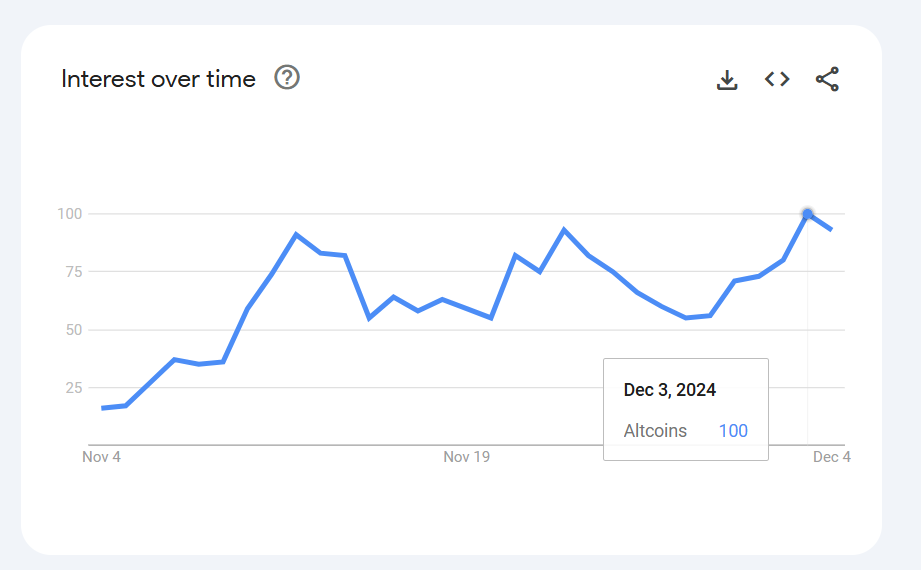Click the Altcoins label in the tooltip
This screenshot has width=921, height=570.
(655, 431)
